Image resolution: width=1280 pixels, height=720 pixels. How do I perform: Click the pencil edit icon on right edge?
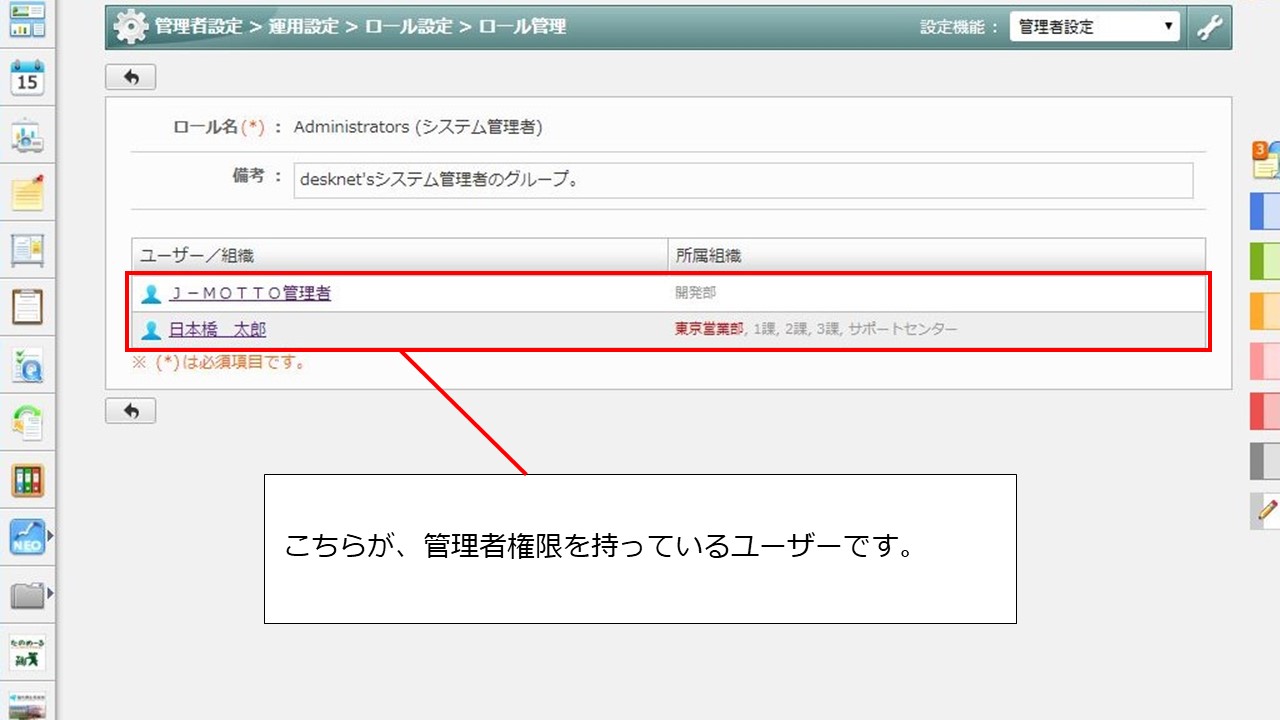(x=1266, y=510)
